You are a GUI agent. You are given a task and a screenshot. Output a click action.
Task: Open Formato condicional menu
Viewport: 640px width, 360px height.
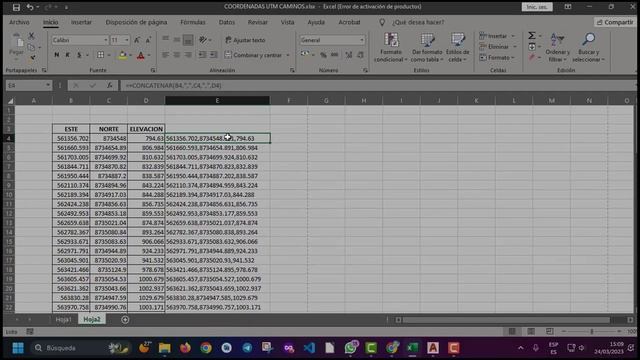click(x=391, y=48)
